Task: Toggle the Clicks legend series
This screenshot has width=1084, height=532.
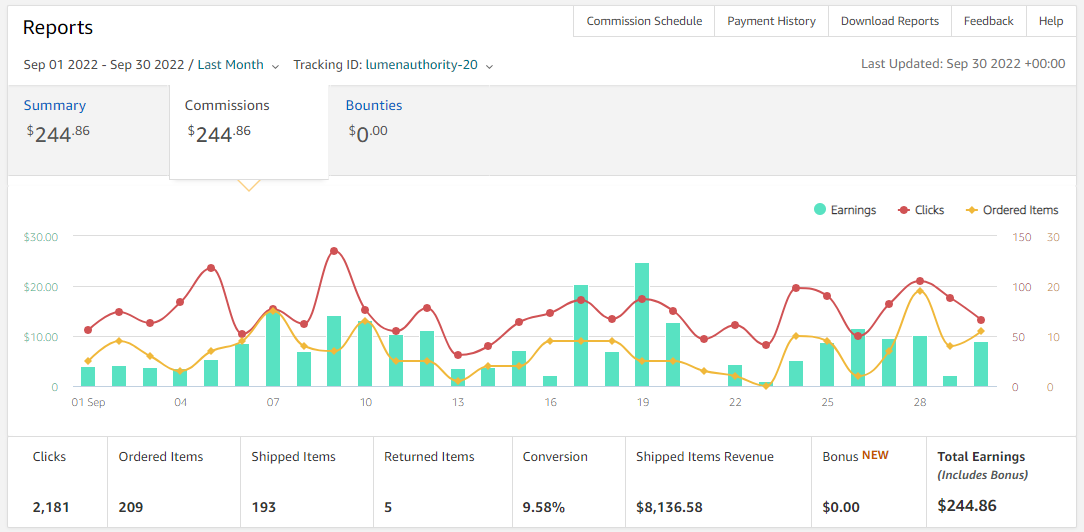Action: [x=921, y=210]
